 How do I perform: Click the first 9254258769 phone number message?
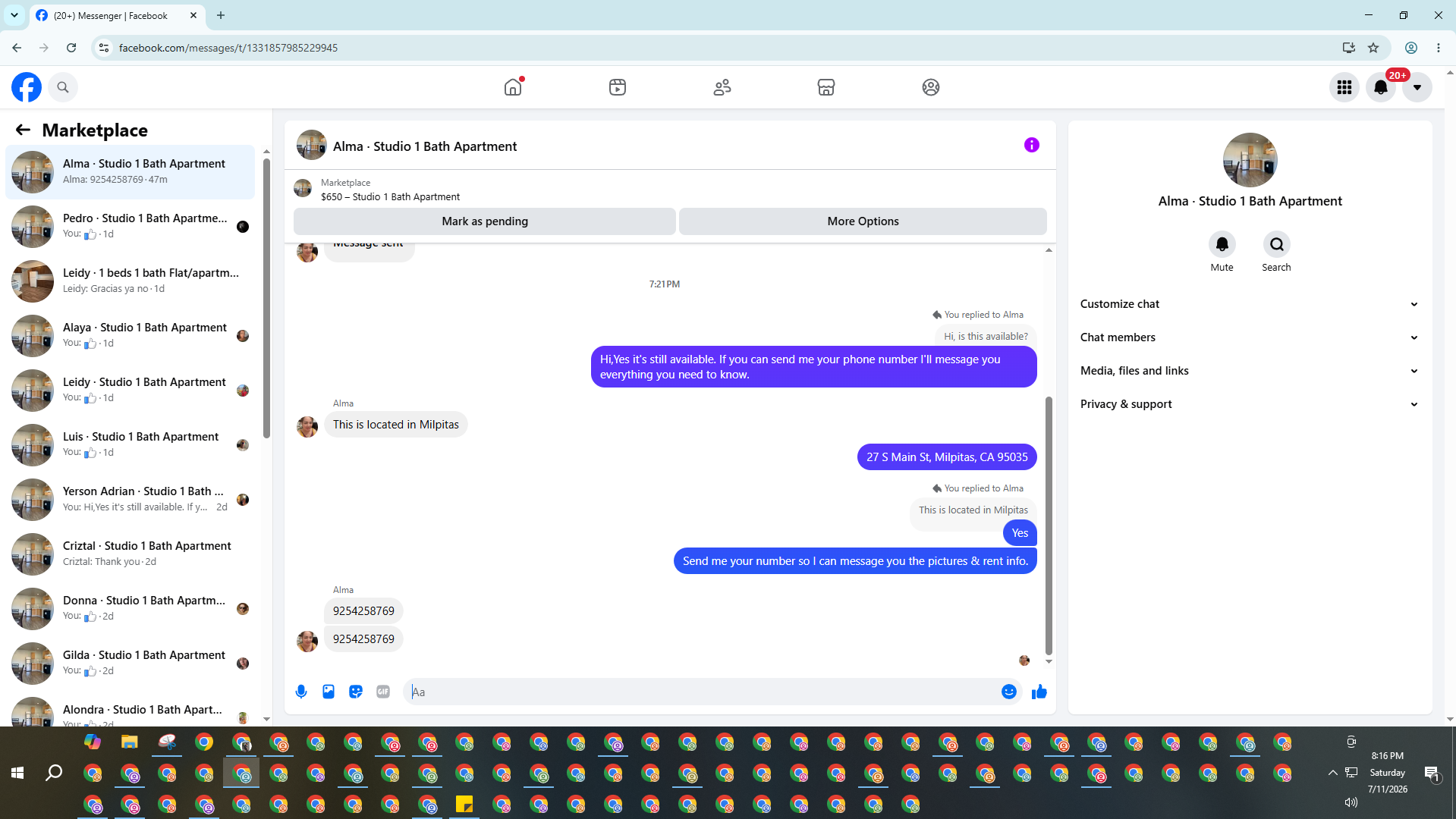pos(363,611)
